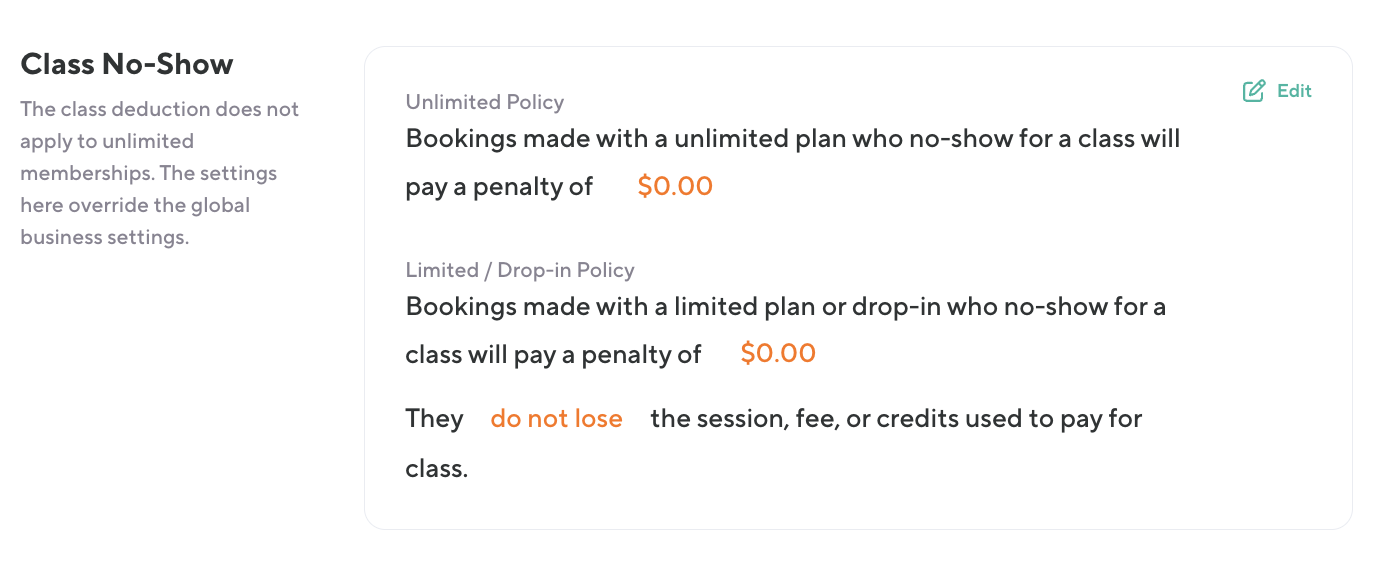Click the gray Class No-Show description paragraph
Screen dimensions: 1398x562
(x=160, y=173)
